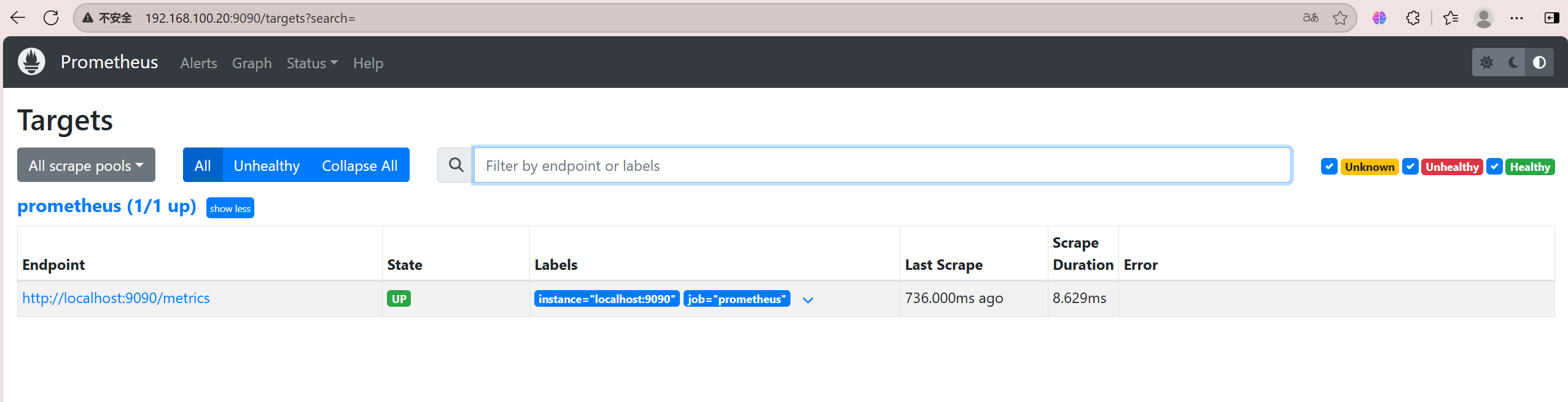Bookmark this page with the star icon
The width and height of the screenshot is (1568, 402).
pos(1340,18)
